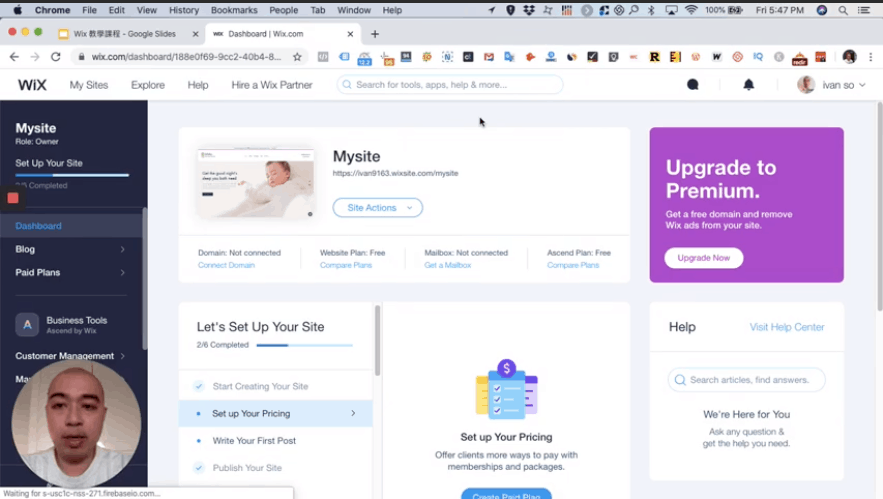Image resolution: width=883 pixels, height=499 pixels.
Task: Click the Gmail extension icon
Action: [x=489, y=57]
